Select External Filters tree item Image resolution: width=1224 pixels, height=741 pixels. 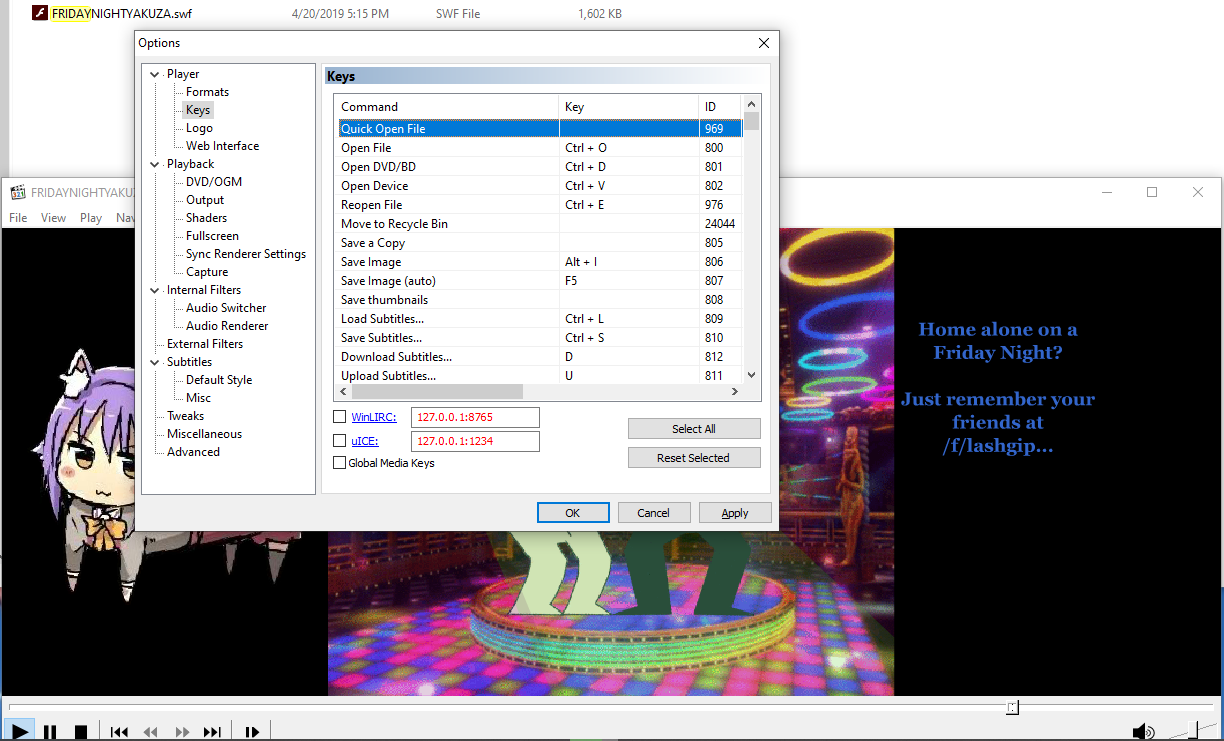205,344
